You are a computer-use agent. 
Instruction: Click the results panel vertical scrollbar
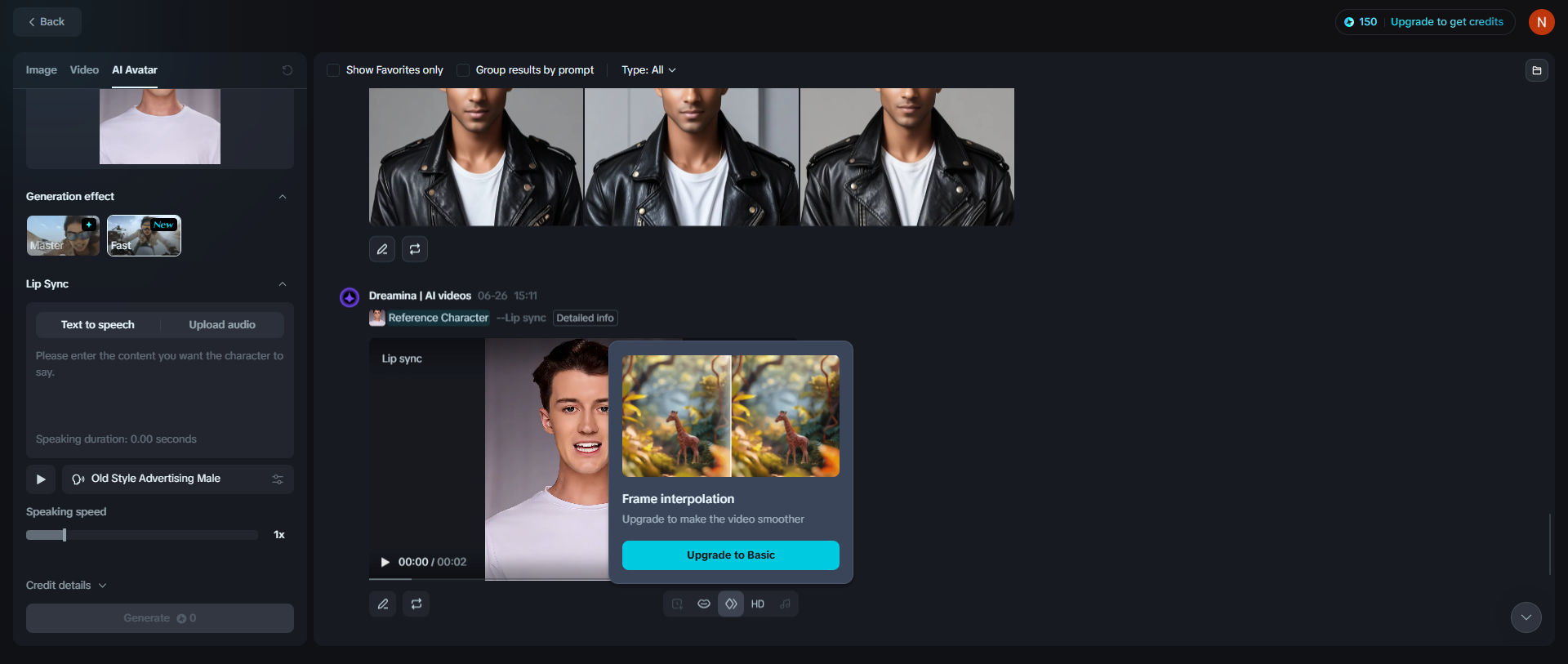click(1549, 545)
